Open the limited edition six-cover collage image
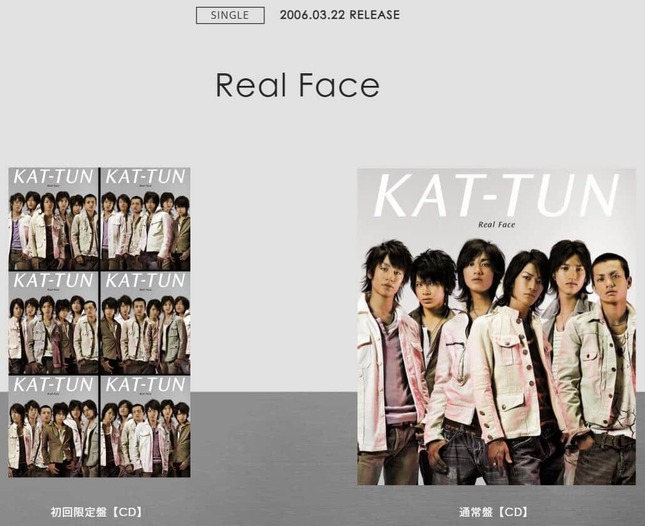Screen dimensions: 645x526 (x=99, y=322)
